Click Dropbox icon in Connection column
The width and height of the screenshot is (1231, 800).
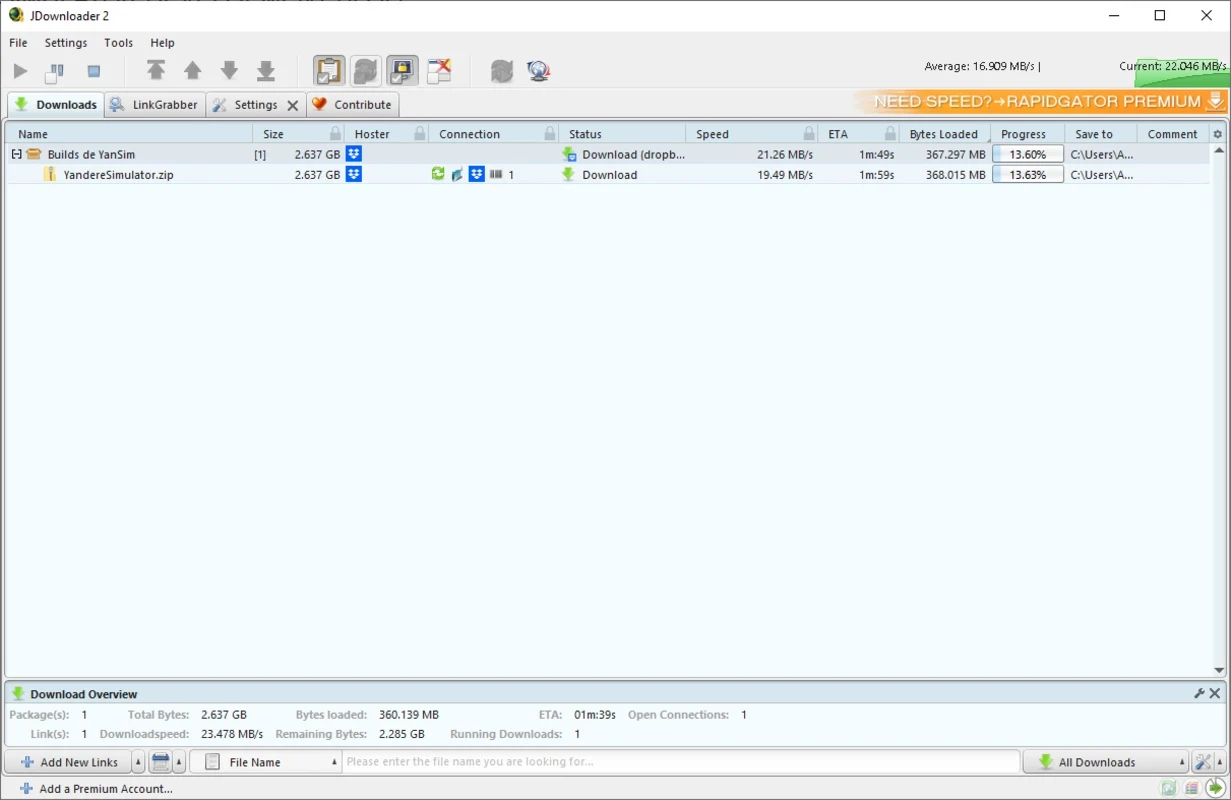[x=477, y=174]
